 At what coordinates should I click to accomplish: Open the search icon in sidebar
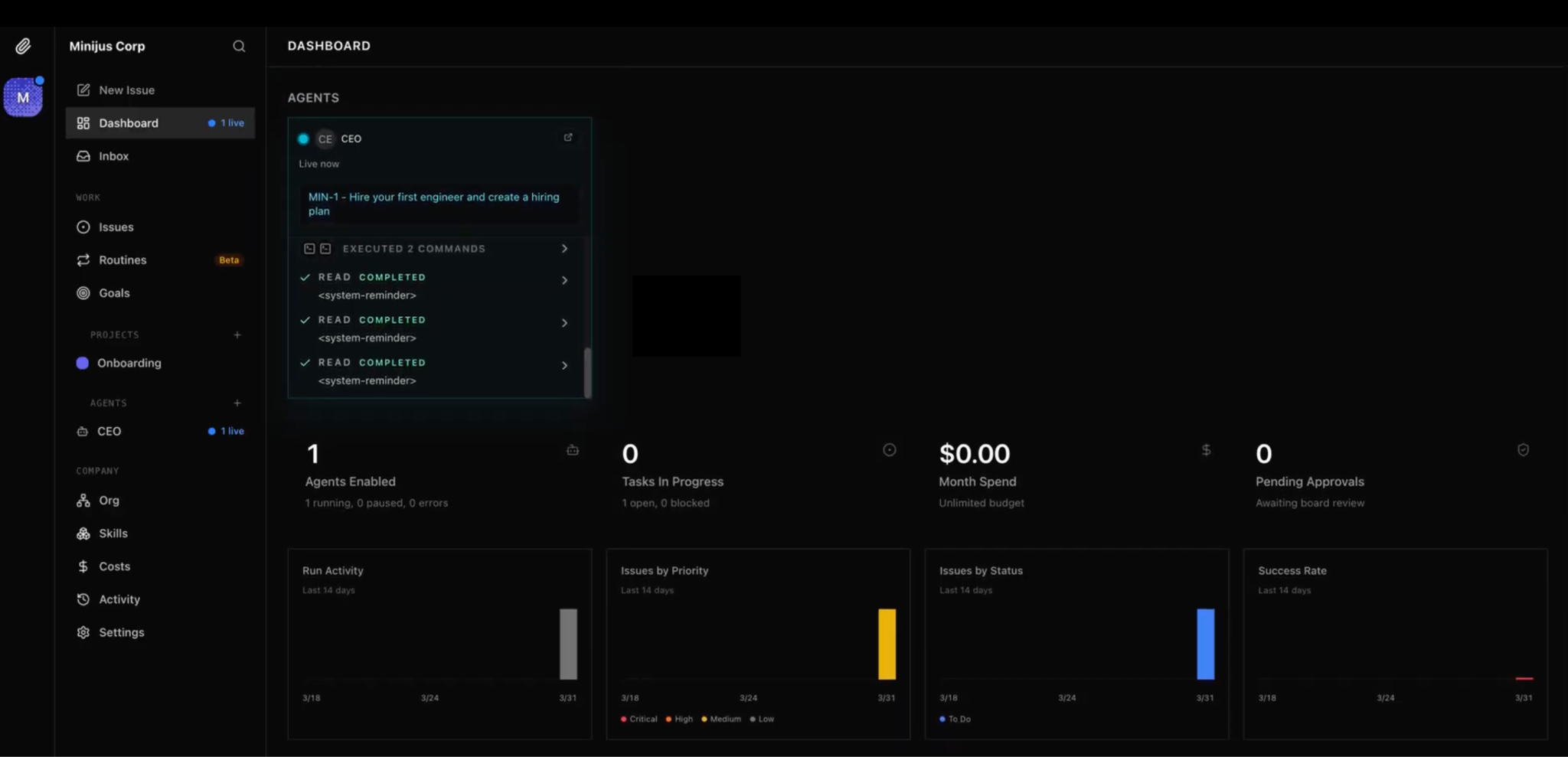(239, 46)
